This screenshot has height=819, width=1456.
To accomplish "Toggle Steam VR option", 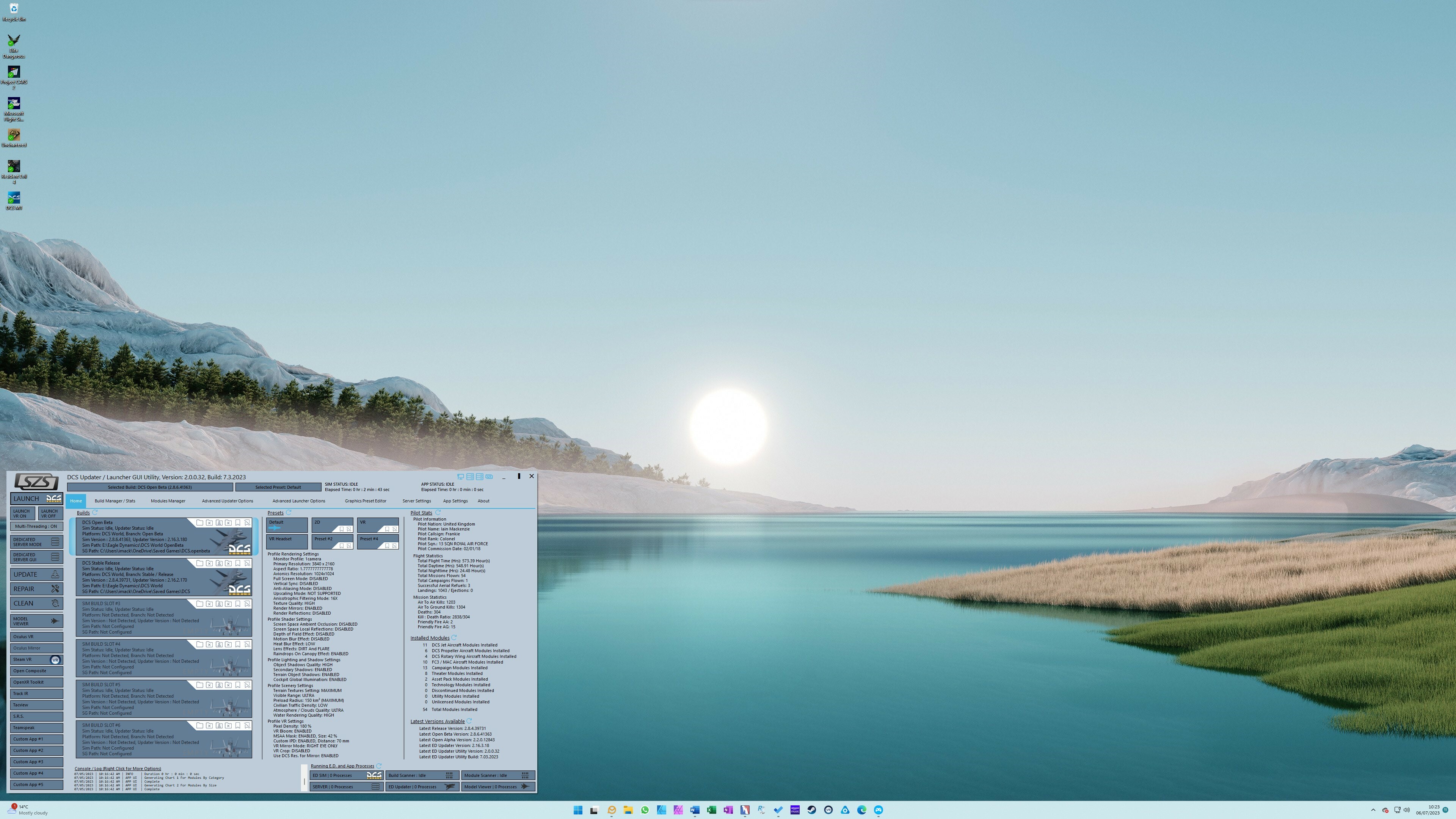I will click(x=36, y=660).
